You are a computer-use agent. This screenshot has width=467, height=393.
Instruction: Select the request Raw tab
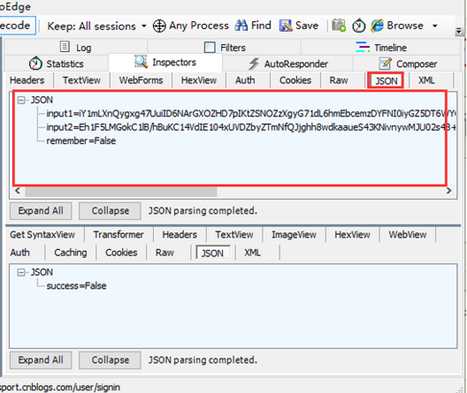click(x=339, y=80)
